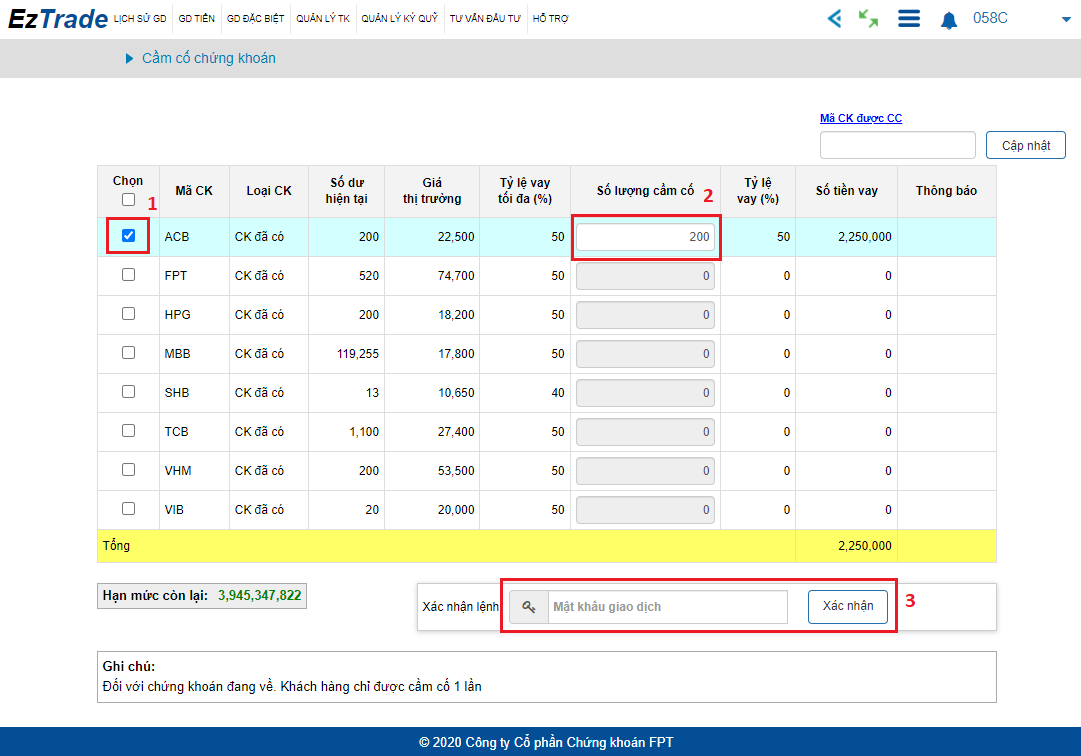Uncheck the ACB row checkbox
The width and height of the screenshot is (1081, 756).
128,236
